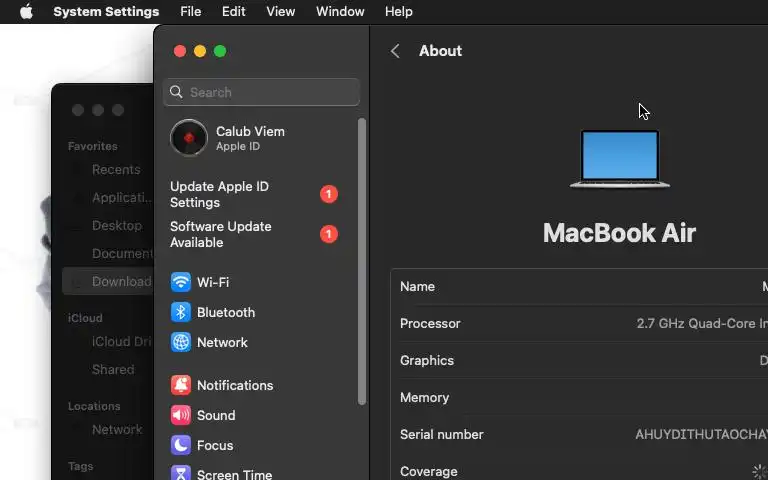The height and width of the screenshot is (480, 768).
Task: Click Locations header in Finder sidebar
Action: coord(94,406)
